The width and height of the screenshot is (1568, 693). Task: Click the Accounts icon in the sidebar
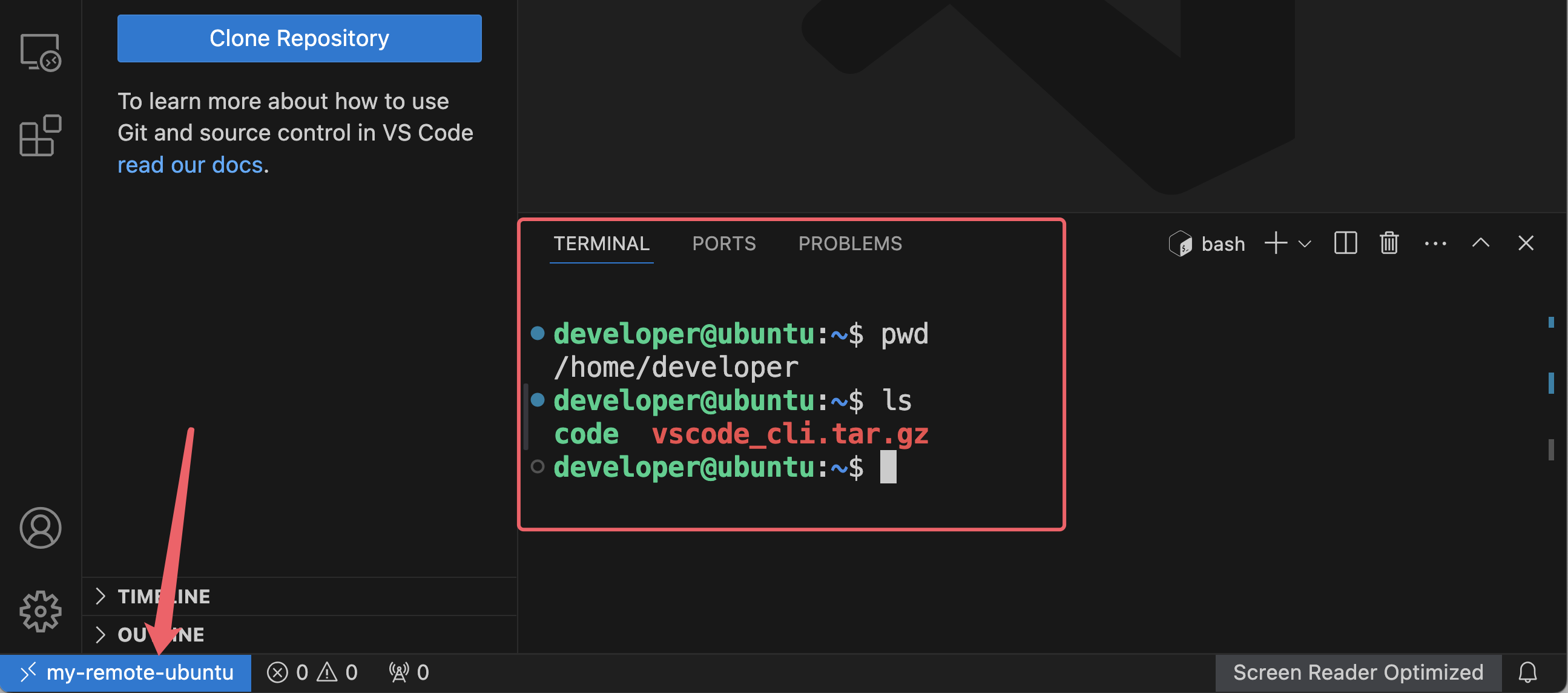(x=40, y=529)
